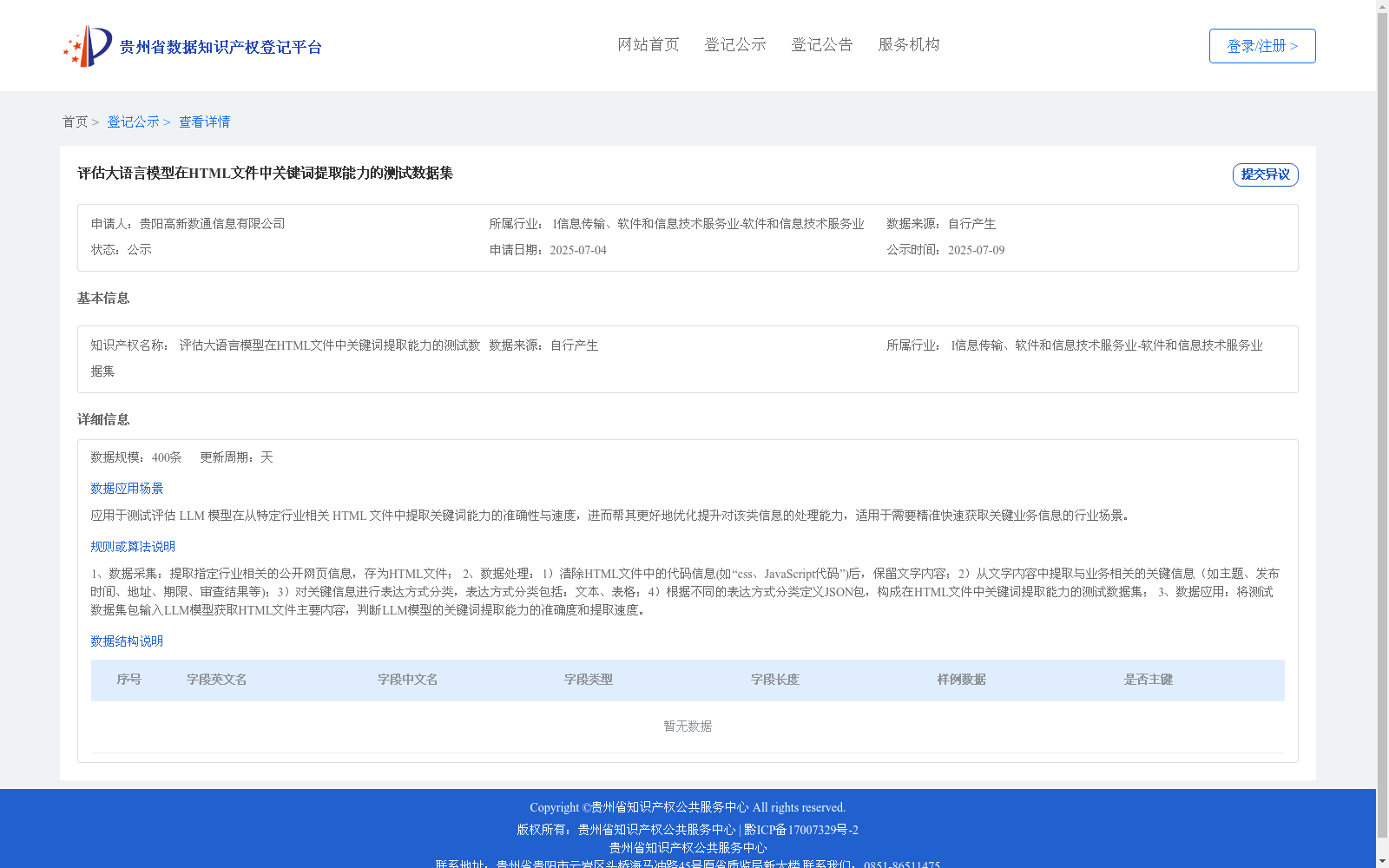Viewport: 1389px width, 868px height.
Task: Click 样例数据 column header
Action: coord(962,680)
